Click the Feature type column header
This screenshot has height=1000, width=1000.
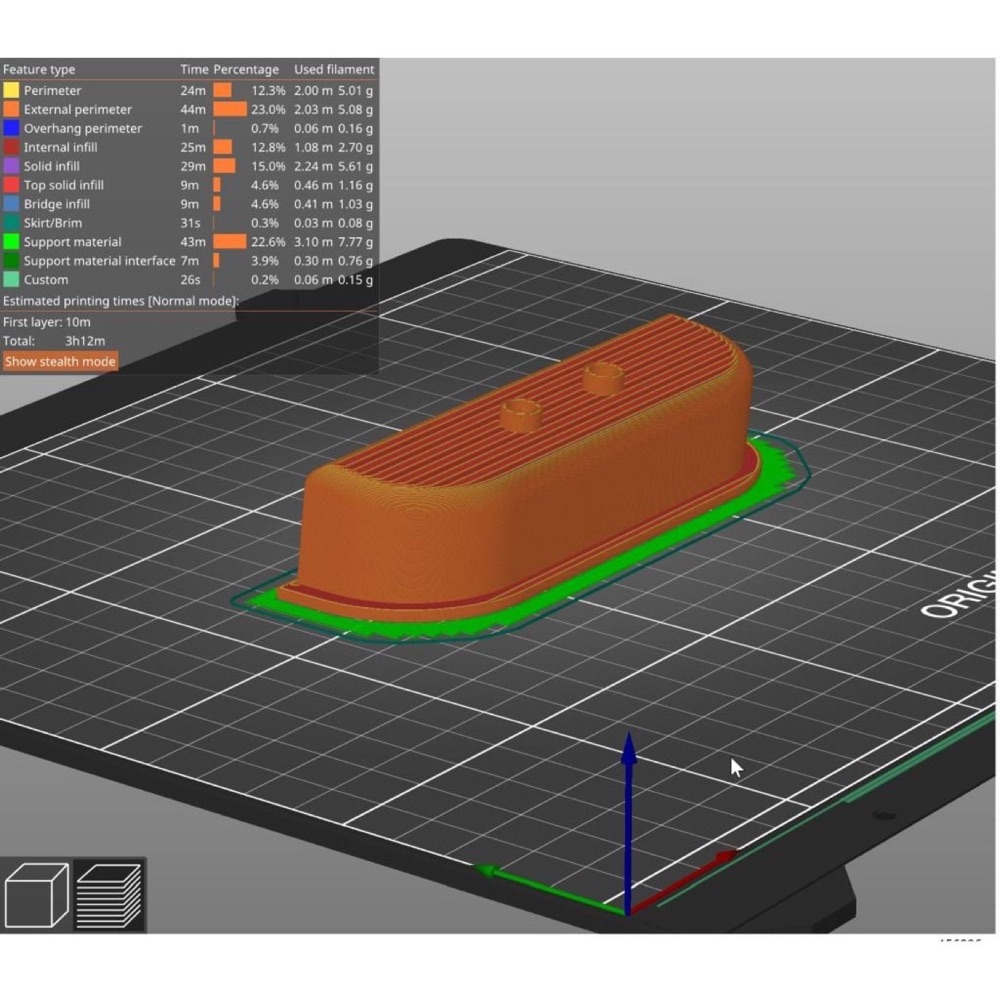(39, 70)
